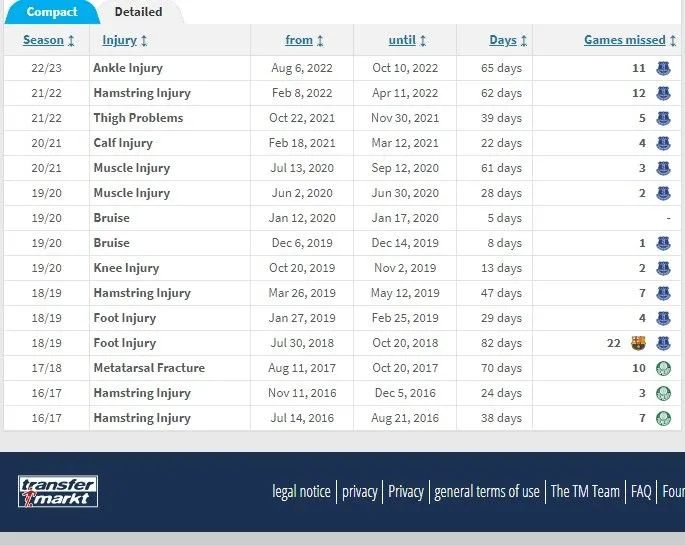The height and width of the screenshot is (545, 685).
Task: Click the Transfermarkt logo in the footer
Action: pyautogui.click(x=58, y=491)
